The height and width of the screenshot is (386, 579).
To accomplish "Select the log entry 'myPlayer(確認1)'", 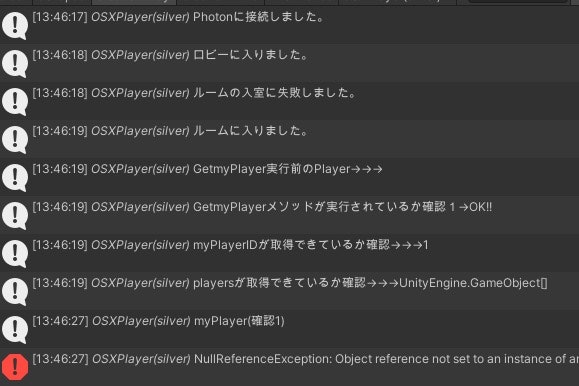I will coord(290,330).
